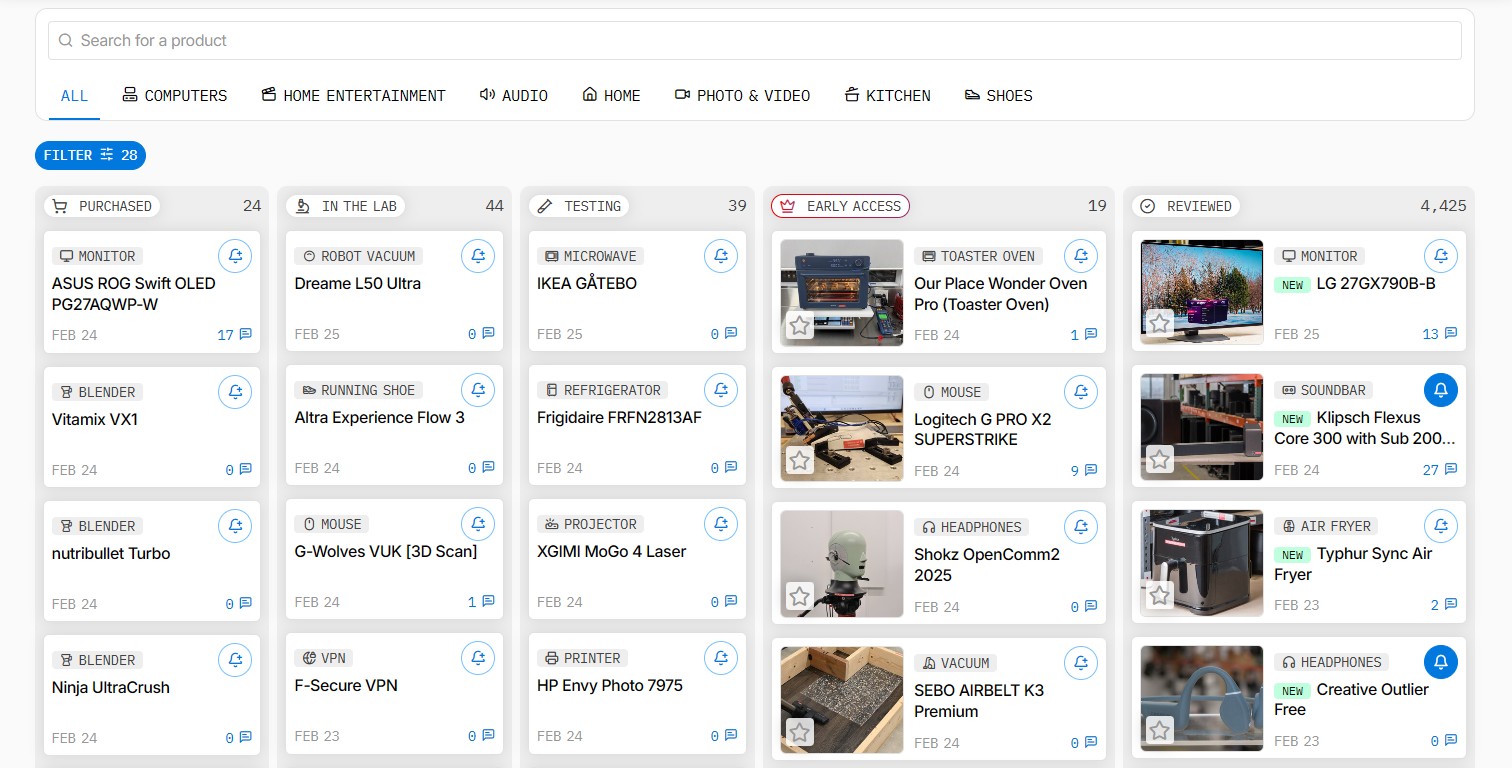Select the Photo & Video tab
Screen dimensions: 1512x768
click(742, 96)
